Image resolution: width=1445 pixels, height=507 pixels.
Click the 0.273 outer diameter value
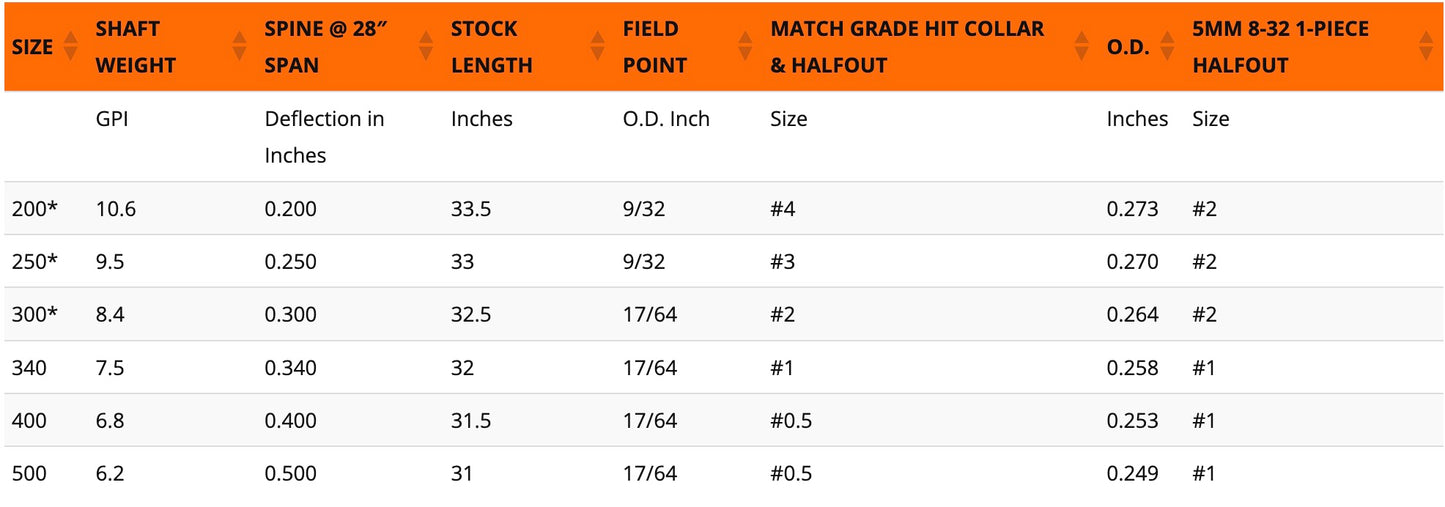click(x=1132, y=209)
